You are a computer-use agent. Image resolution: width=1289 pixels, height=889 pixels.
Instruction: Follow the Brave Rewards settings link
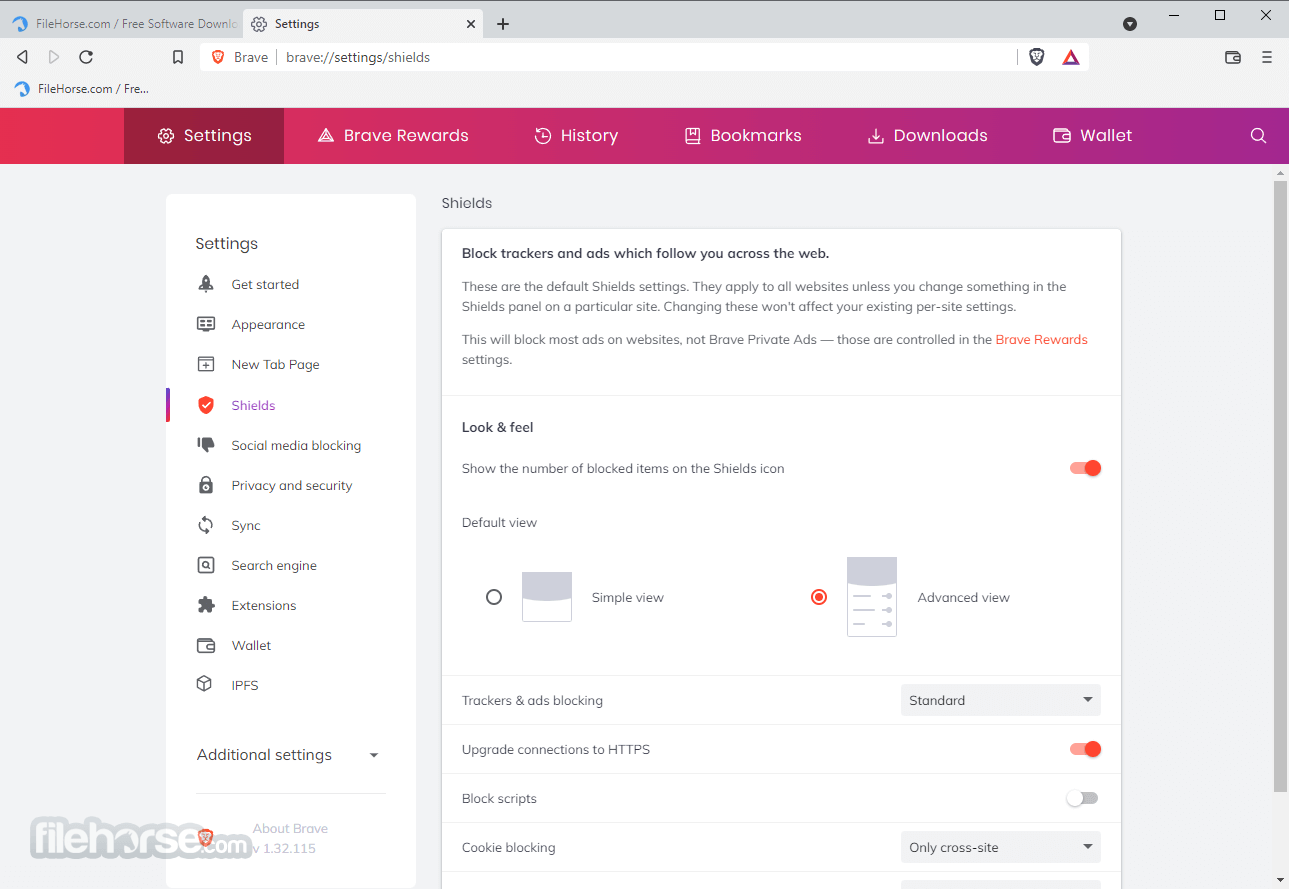pos(1041,339)
